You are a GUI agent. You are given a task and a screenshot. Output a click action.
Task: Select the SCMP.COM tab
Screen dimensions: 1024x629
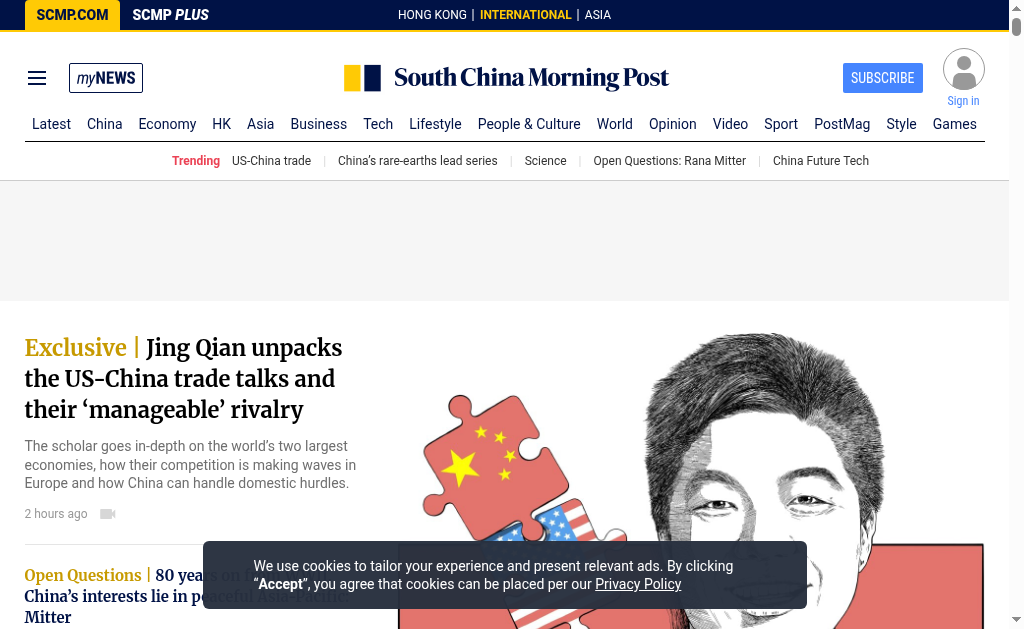click(72, 15)
